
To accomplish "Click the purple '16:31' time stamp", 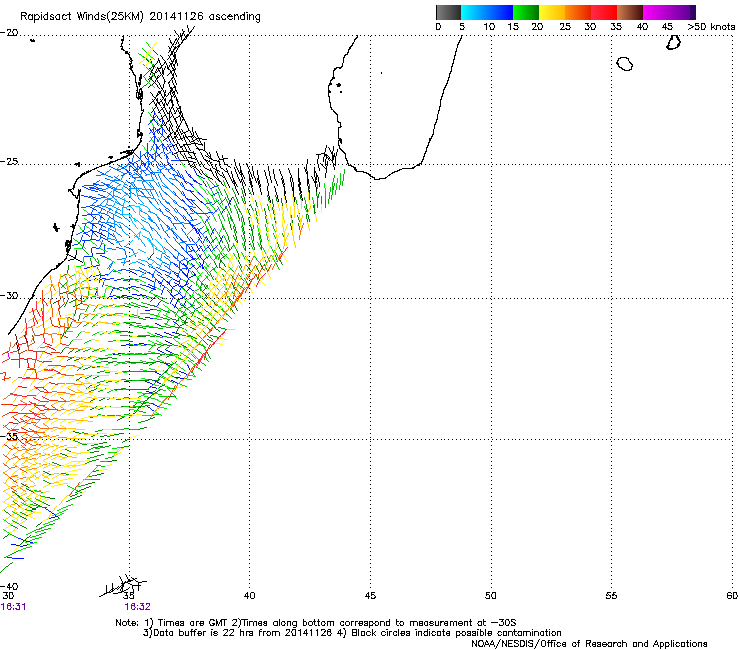I will pos(13,607).
